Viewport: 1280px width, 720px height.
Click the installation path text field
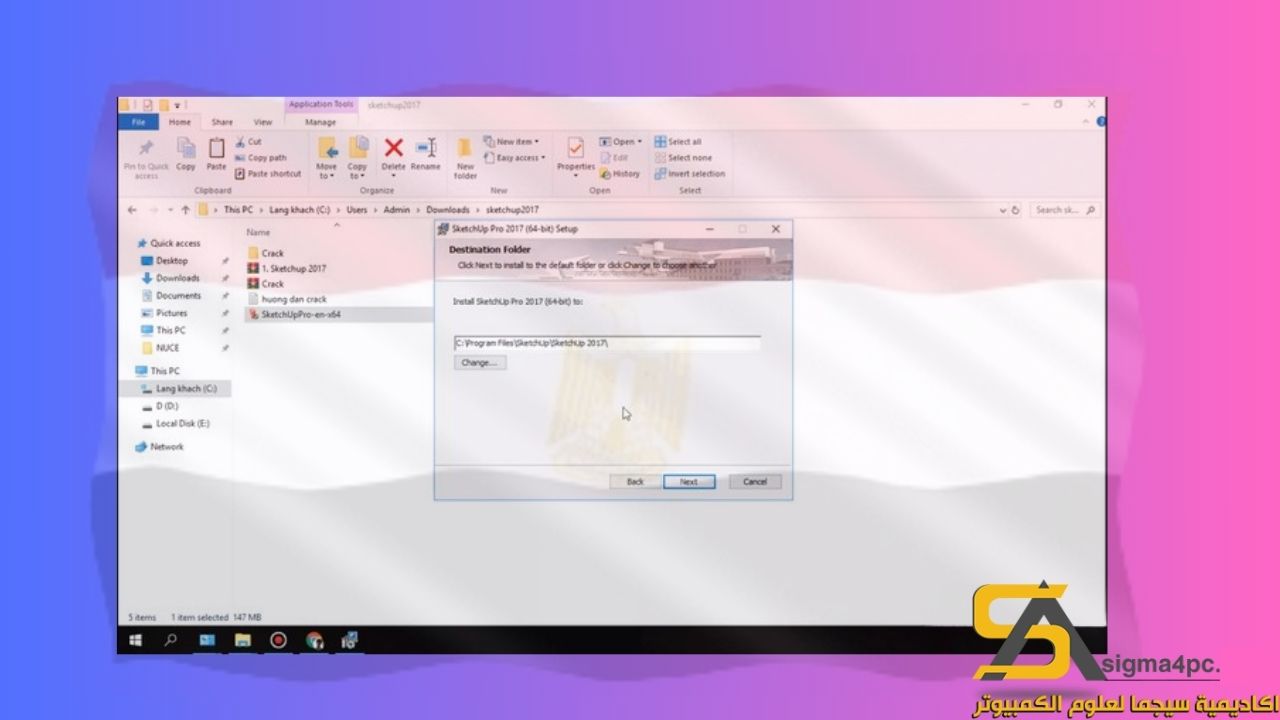607,343
